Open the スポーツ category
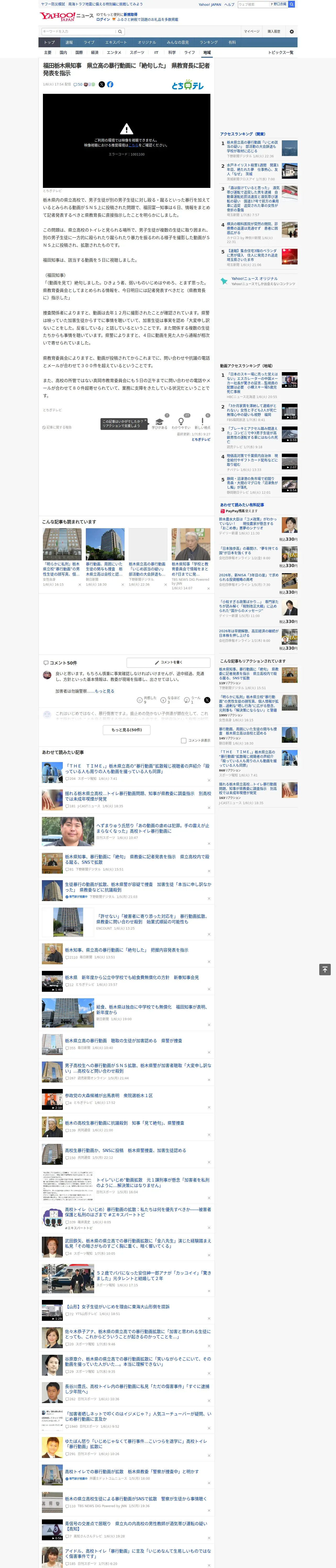Image resolution: width=336 pixels, height=1568 pixels. 137,52
